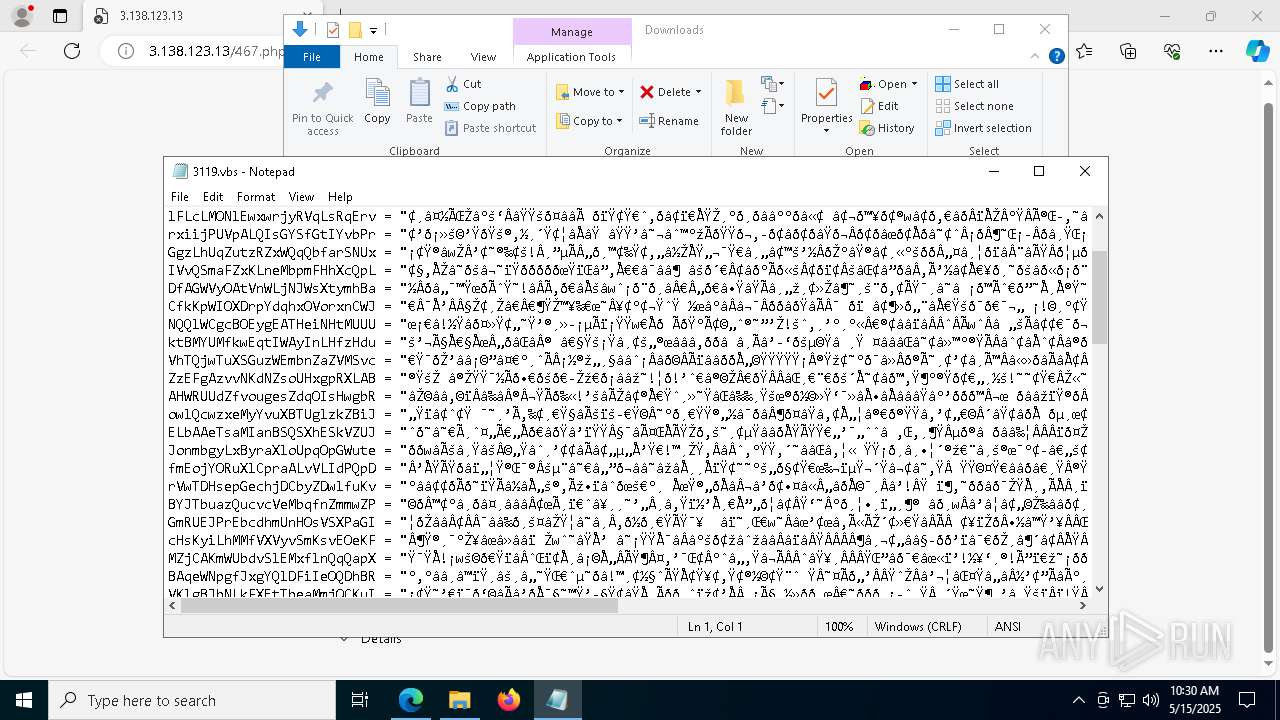Image resolution: width=1280 pixels, height=720 pixels.
Task: Expand the New item dropdown in New group
Action: (771, 84)
